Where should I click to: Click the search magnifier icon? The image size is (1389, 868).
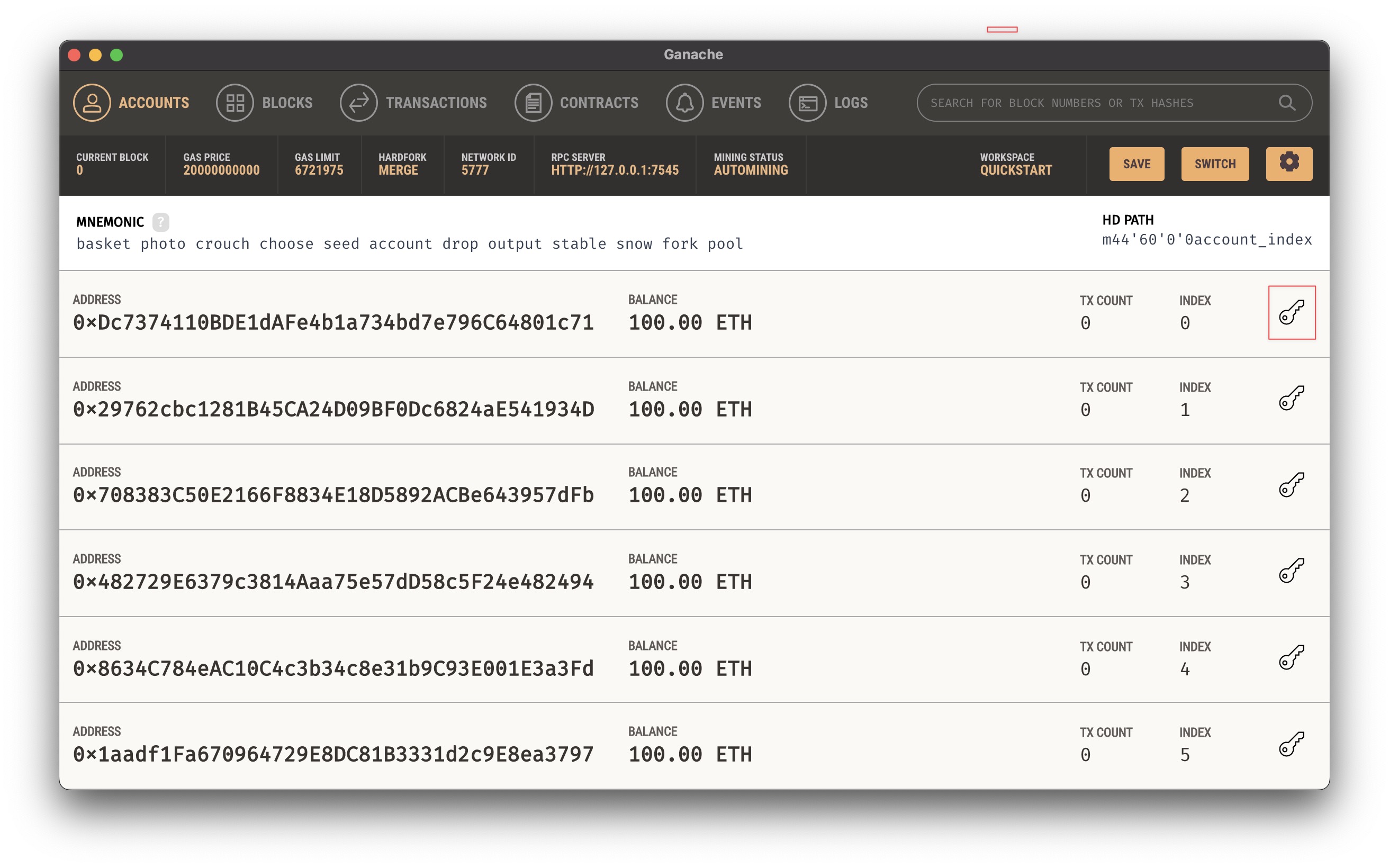point(1287,103)
